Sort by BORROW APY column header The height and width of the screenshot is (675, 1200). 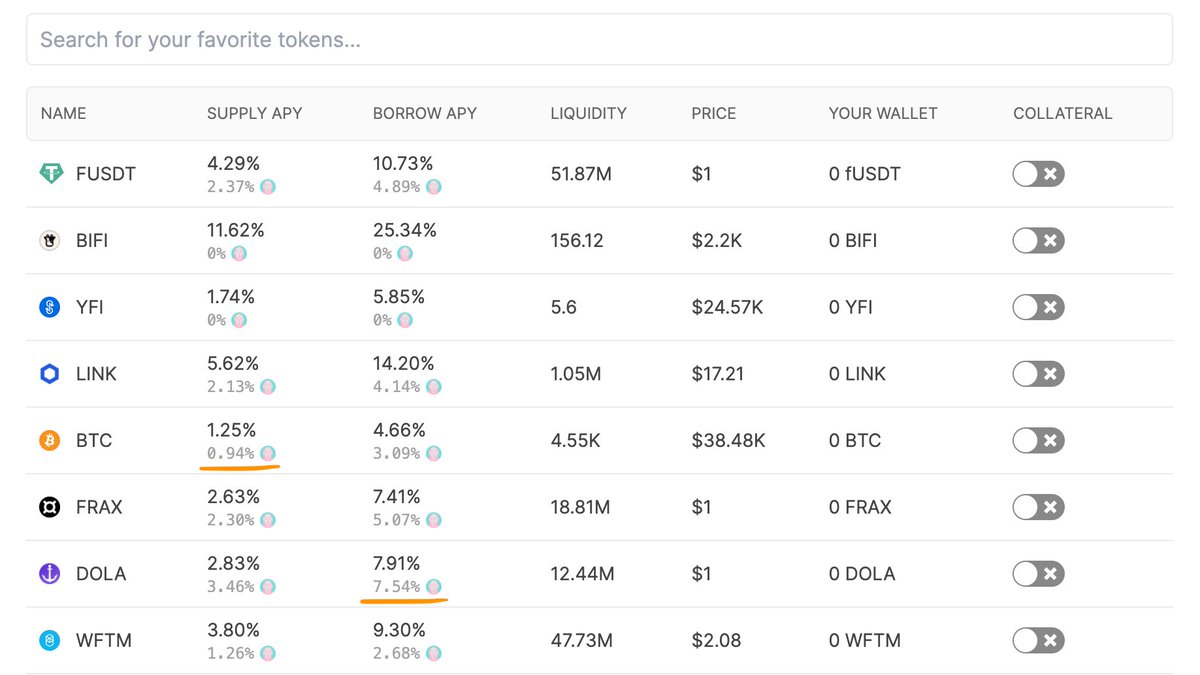(425, 114)
